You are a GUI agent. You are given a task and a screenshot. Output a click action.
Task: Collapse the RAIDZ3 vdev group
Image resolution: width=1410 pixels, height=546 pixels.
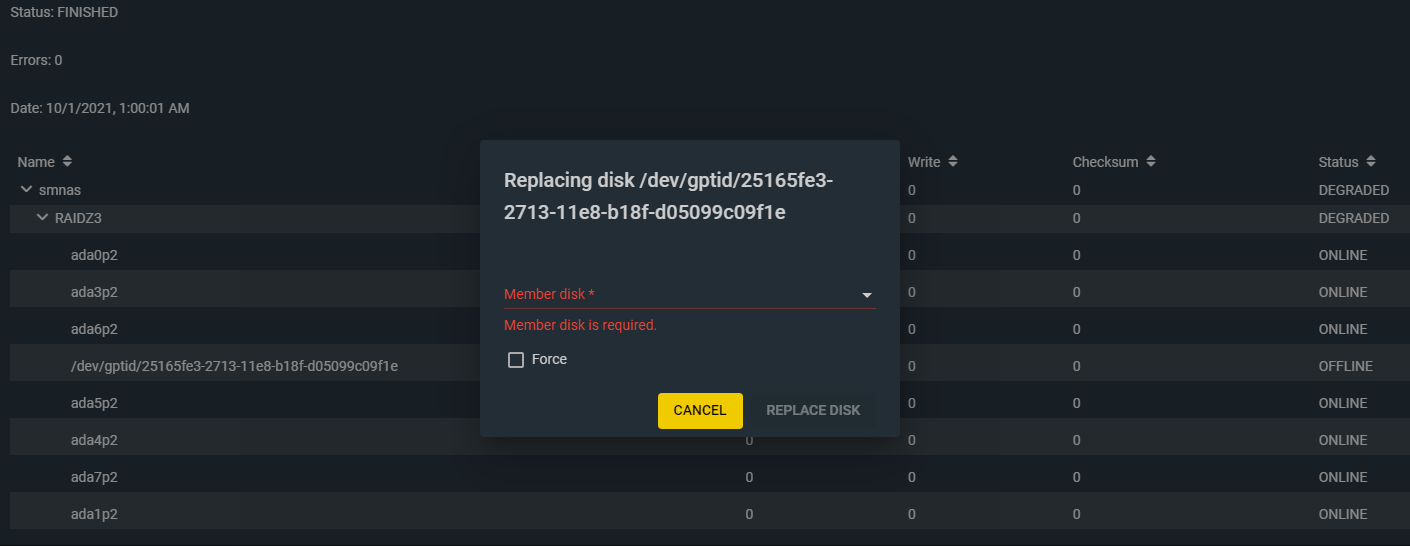(42, 218)
